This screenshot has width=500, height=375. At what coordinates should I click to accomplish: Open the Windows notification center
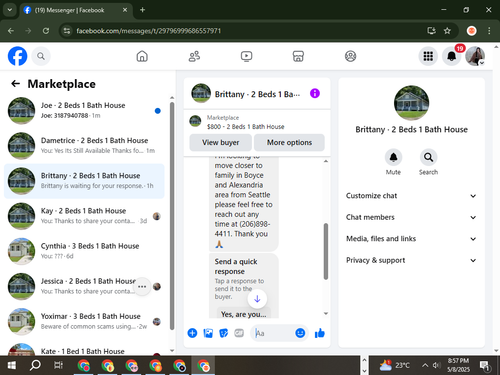point(485,366)
